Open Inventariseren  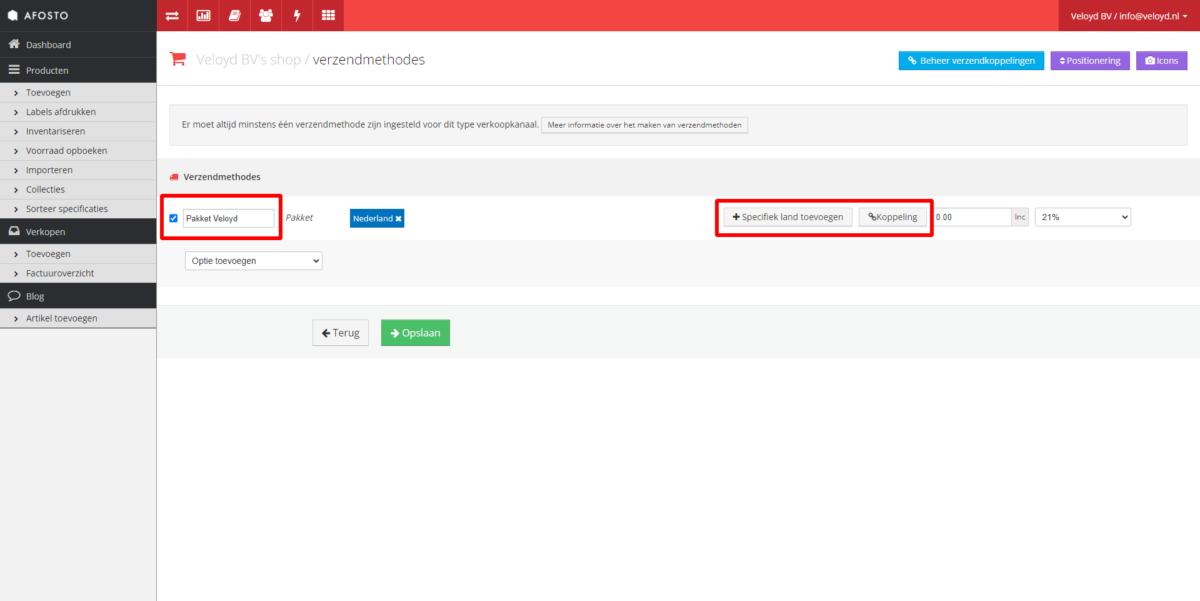[x=78, y=131]
